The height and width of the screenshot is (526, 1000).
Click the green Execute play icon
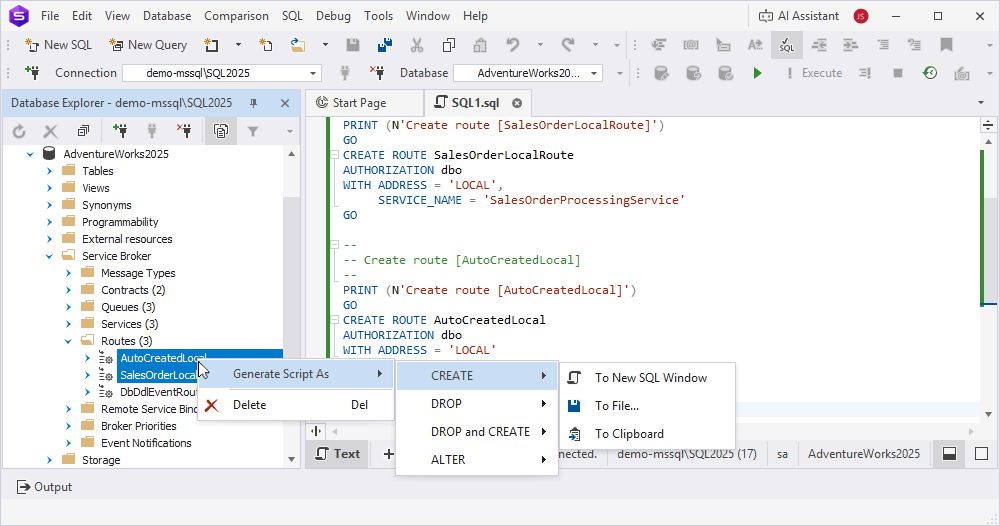click(x=757, y=73)
